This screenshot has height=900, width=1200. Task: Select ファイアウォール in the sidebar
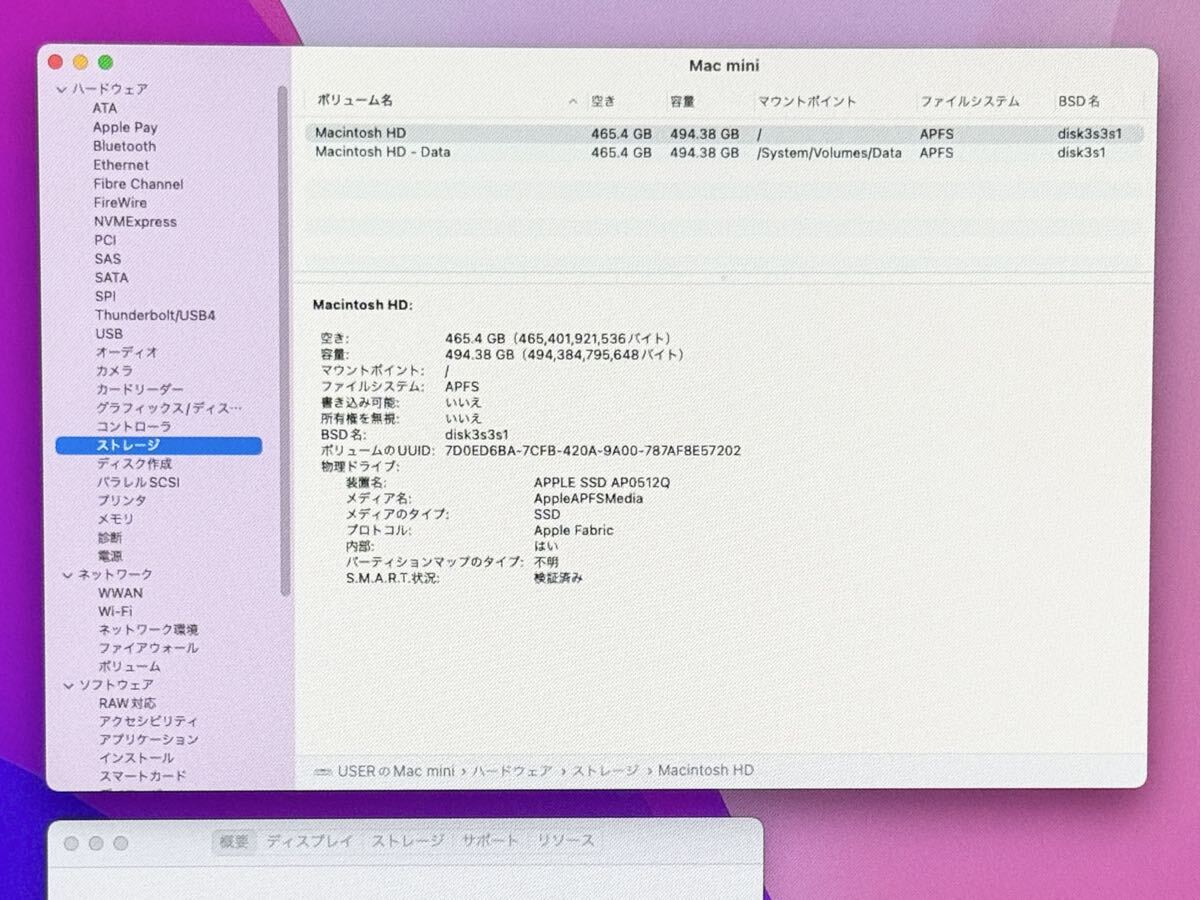click(148, 648)
